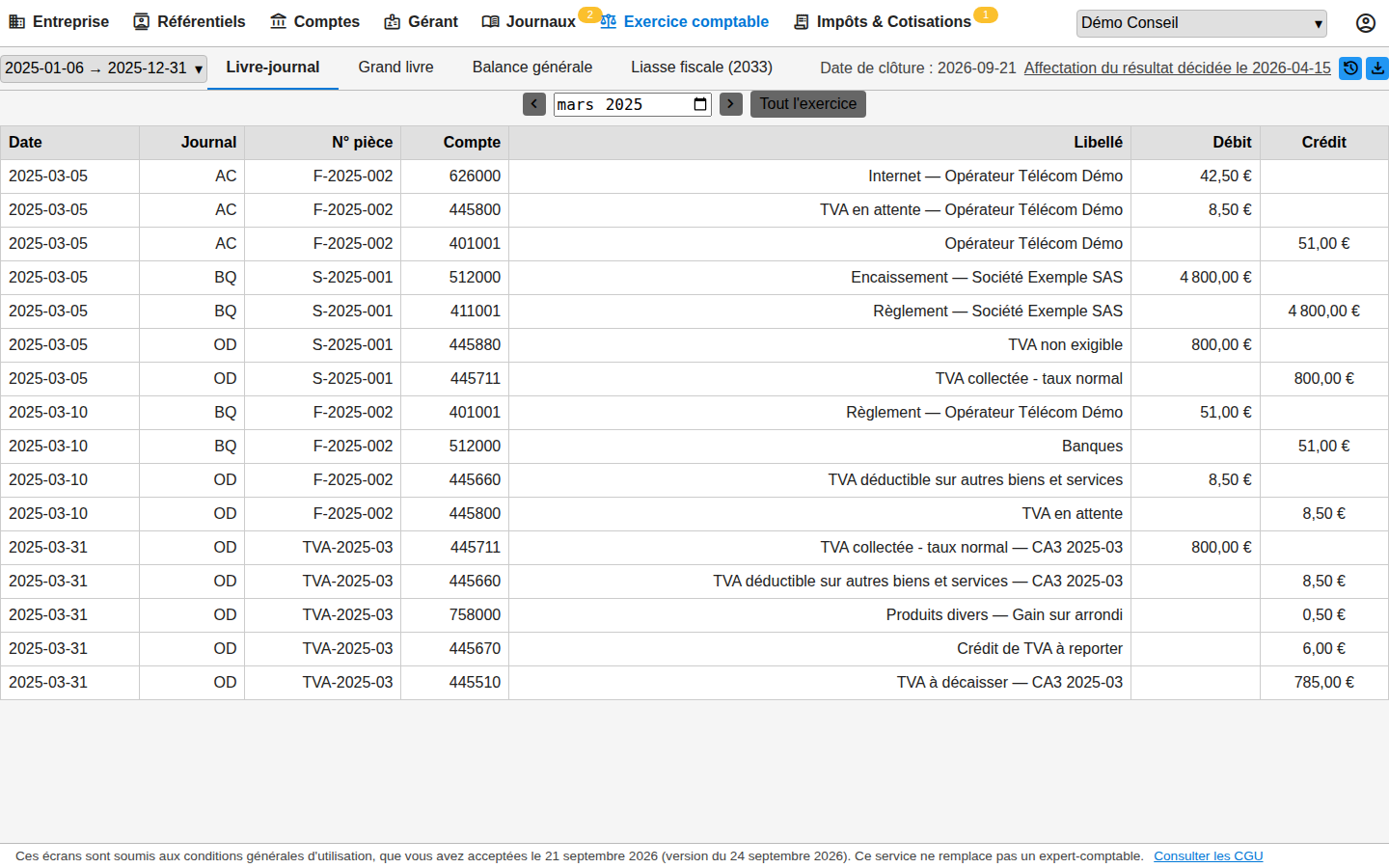Open the Affectation du résultat link

(1178, 68)
